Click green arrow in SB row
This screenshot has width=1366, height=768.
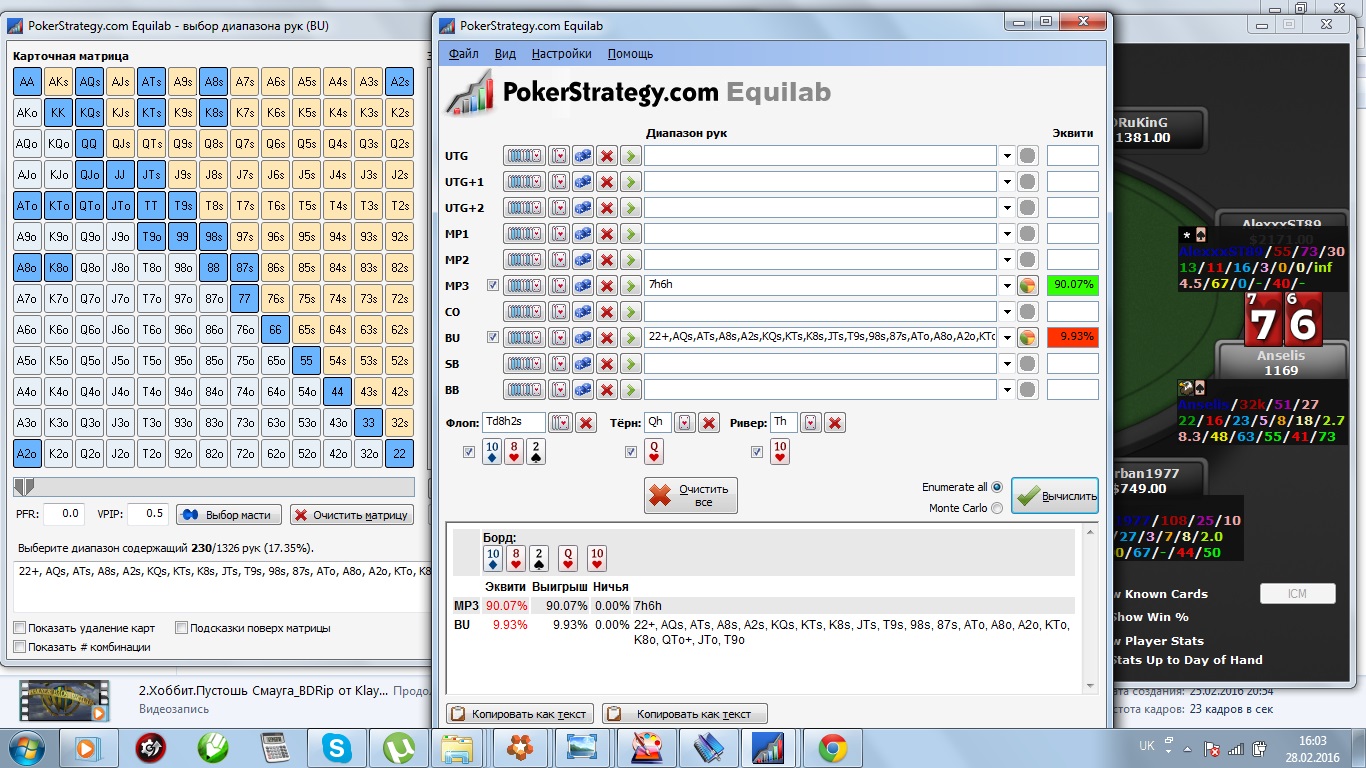630,363
